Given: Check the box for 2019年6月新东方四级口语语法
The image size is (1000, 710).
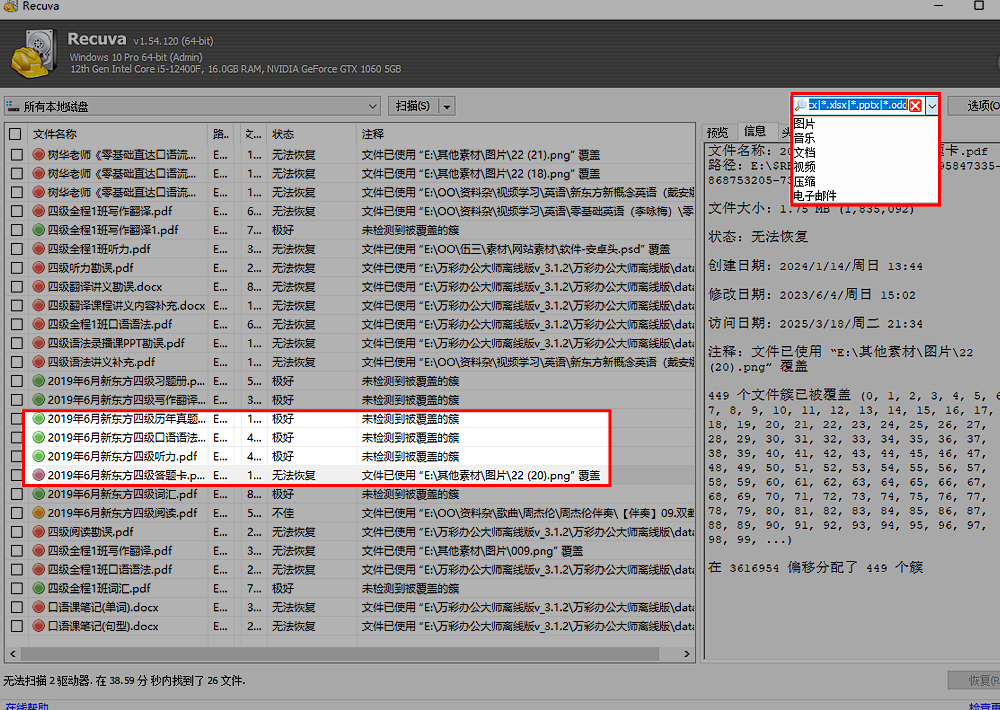Looking at the screenshot, I should point(17,438).
